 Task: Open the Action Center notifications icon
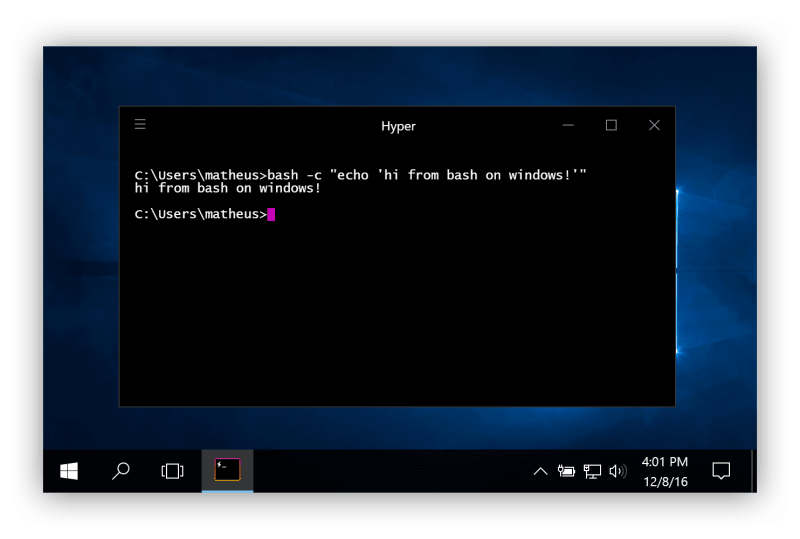coord(721,471)
